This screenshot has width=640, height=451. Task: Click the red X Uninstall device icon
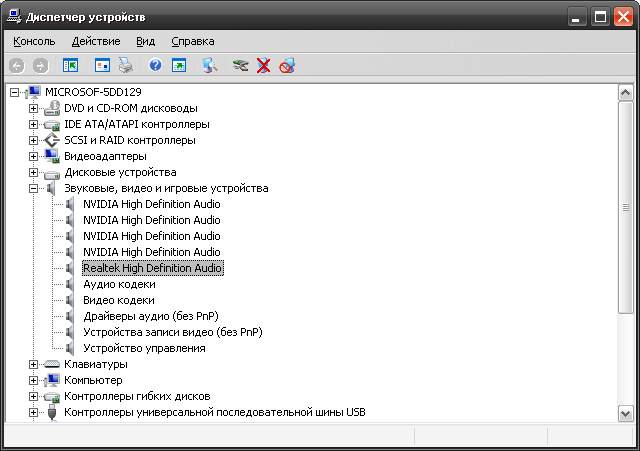tap(263, 65)
